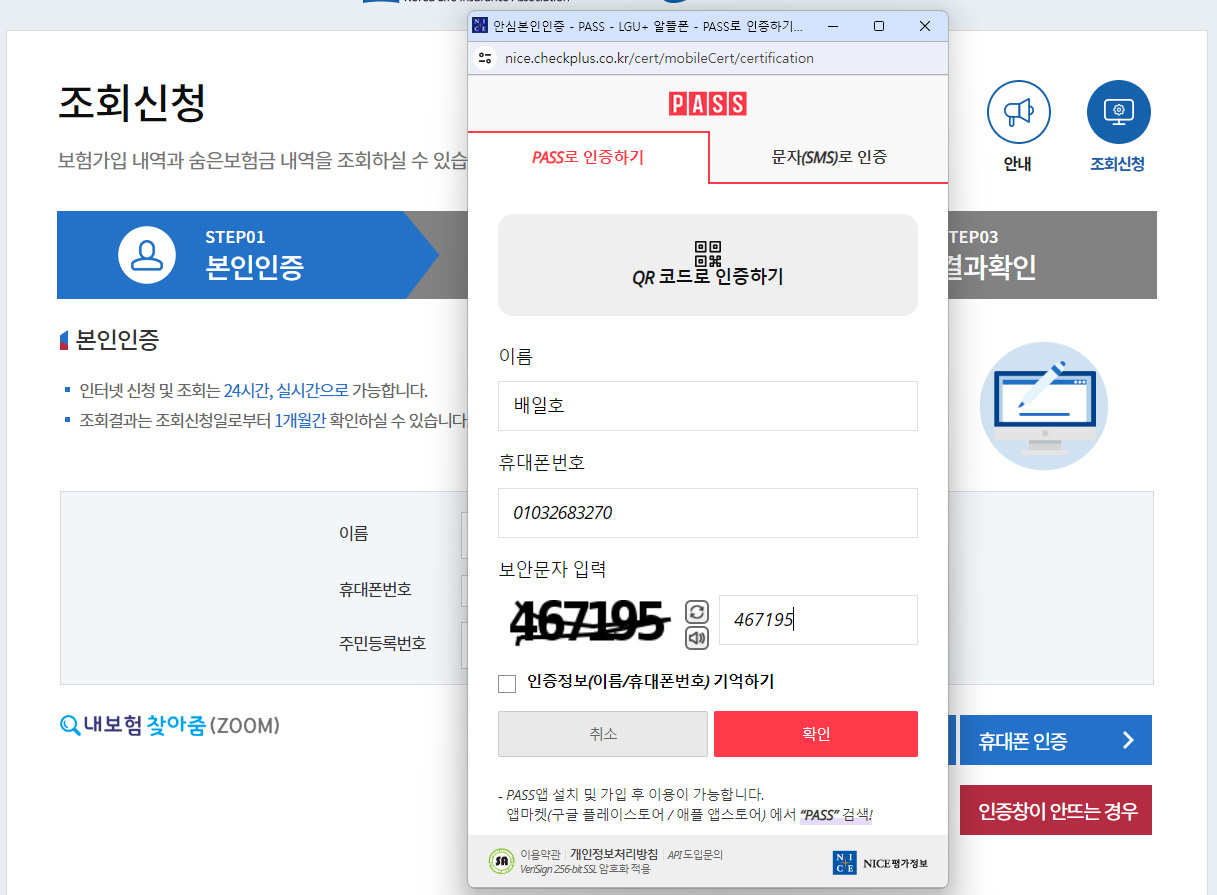Click the 인증창이 안뜨는 경우 button
The width and height of the screenshot is (1217, 895).
tap(1056, 810)
